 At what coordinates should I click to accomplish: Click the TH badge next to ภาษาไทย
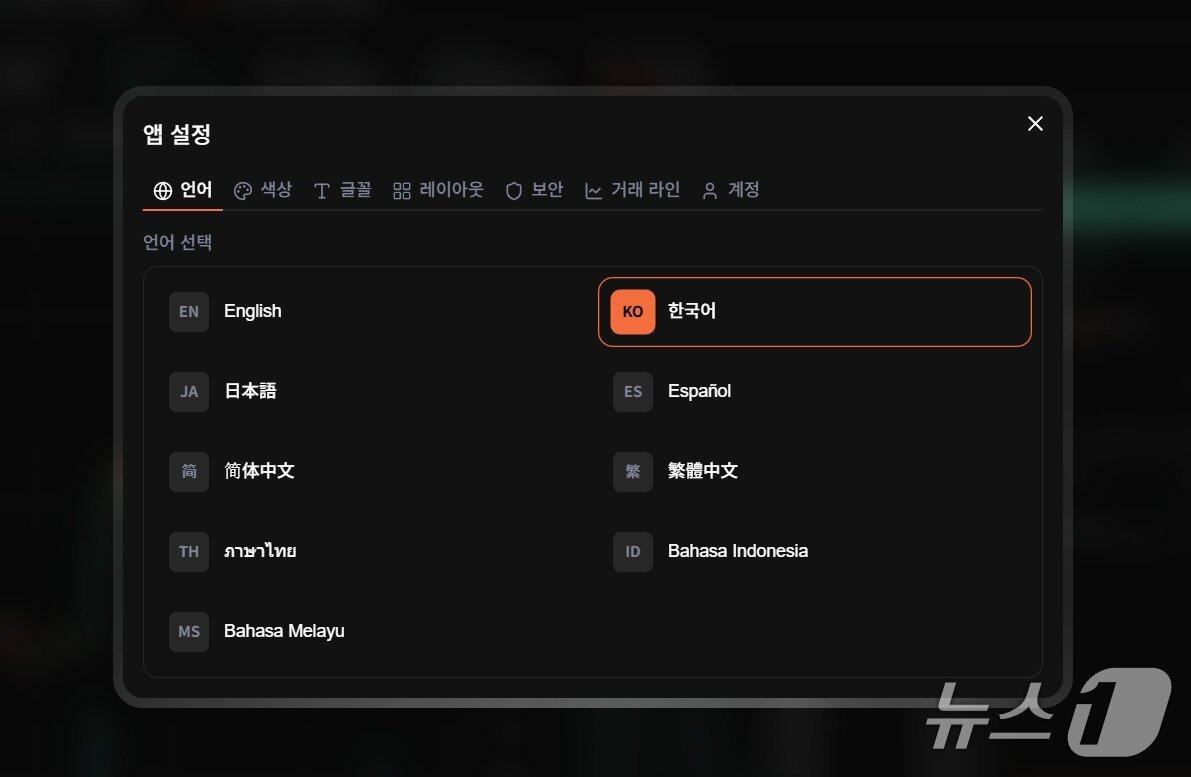point(188,551)
